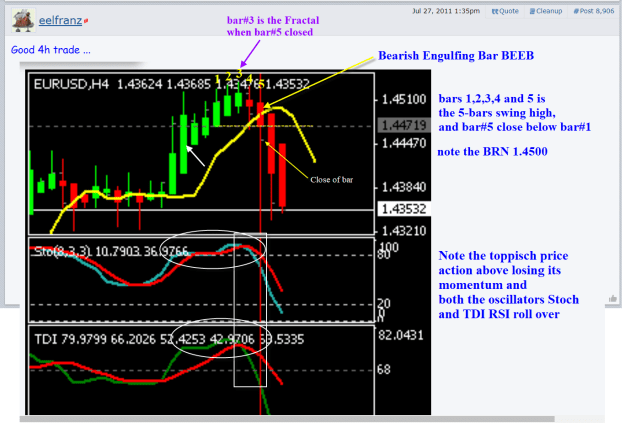Click the post timestamp Jul 27, 2011 1:35pm
Image resolution: width=625 pixels, height=427 pixels.
pyautogui.click(x=446, y=11)
